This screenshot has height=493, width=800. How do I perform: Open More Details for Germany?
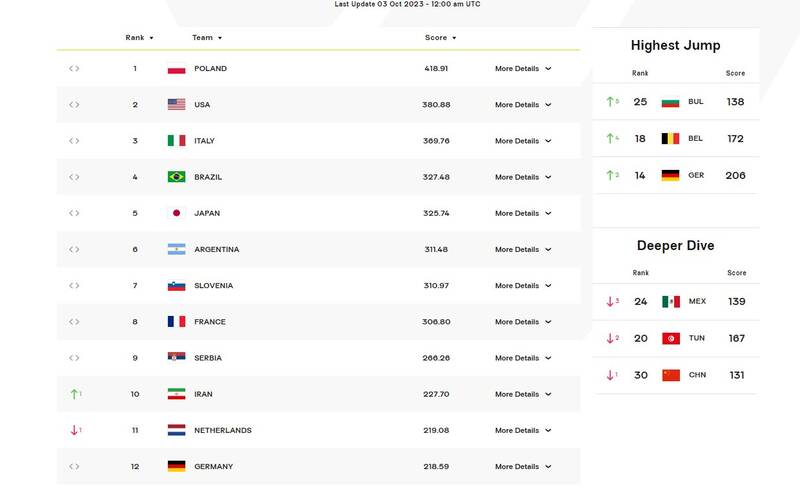tap(523, 467)
